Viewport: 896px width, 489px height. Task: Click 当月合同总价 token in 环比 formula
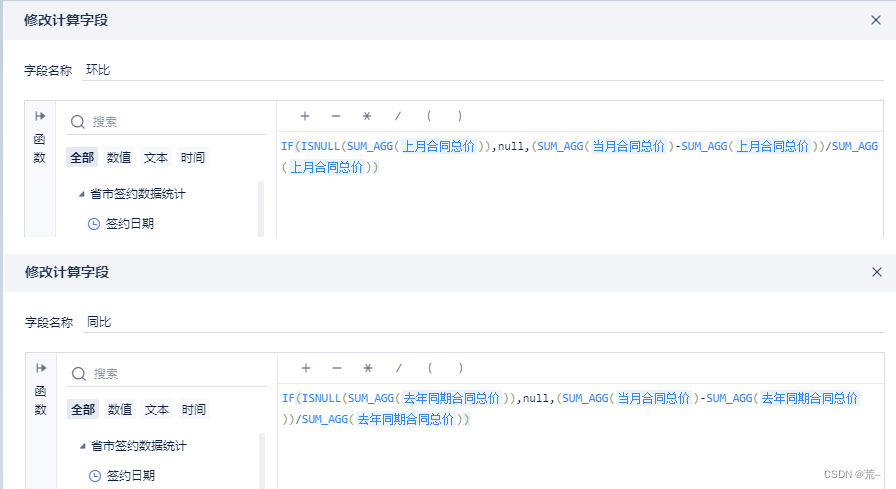click(629, 146)
